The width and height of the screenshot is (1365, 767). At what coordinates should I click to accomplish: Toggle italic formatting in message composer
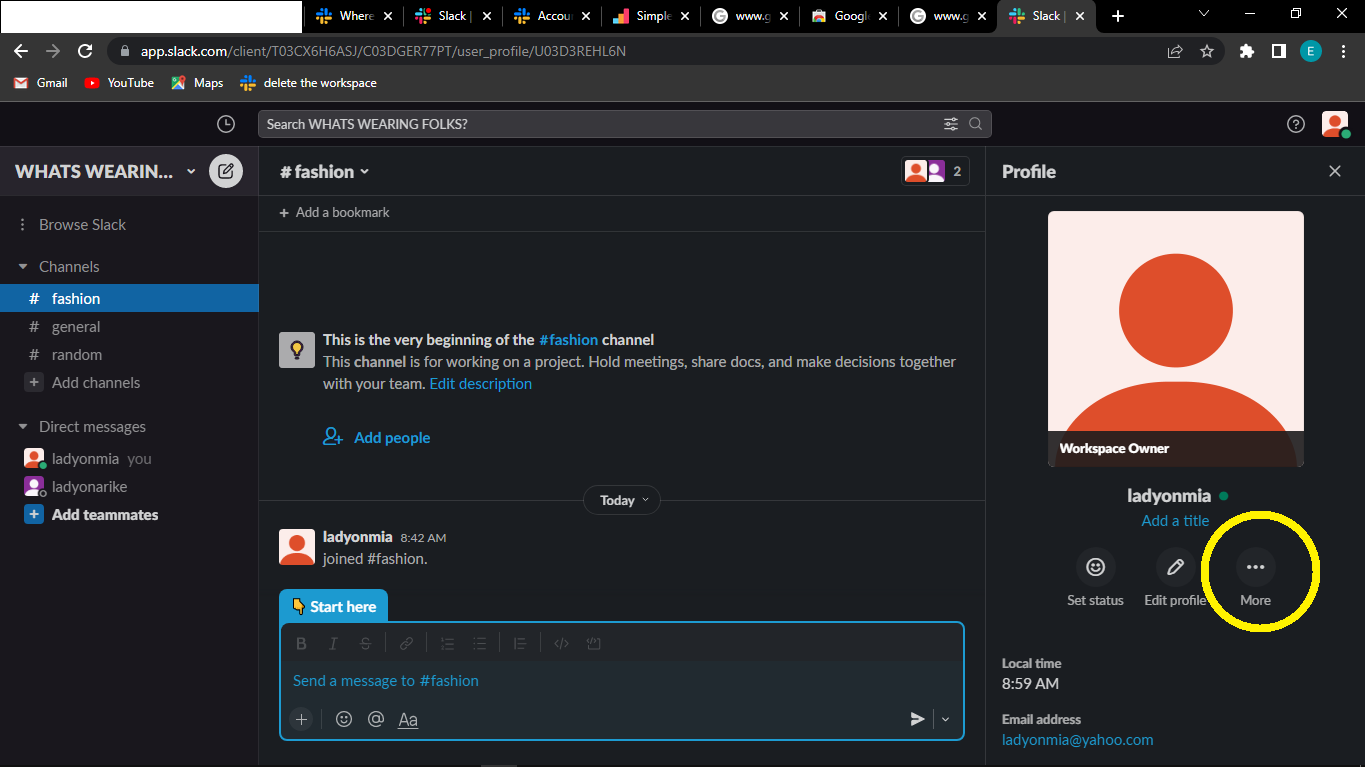point(333,643)
